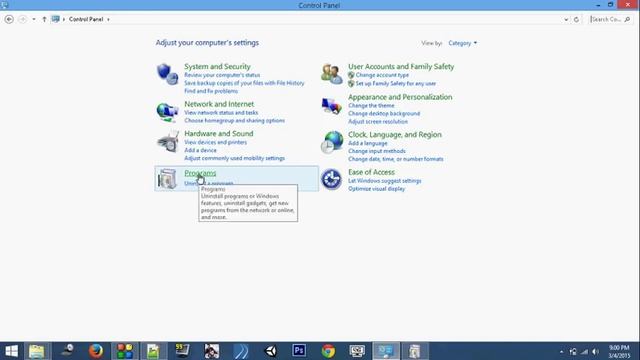Click Set up Family Safety for any user
The width and height of the screenshot is (640, 360).
pos(396,83)
